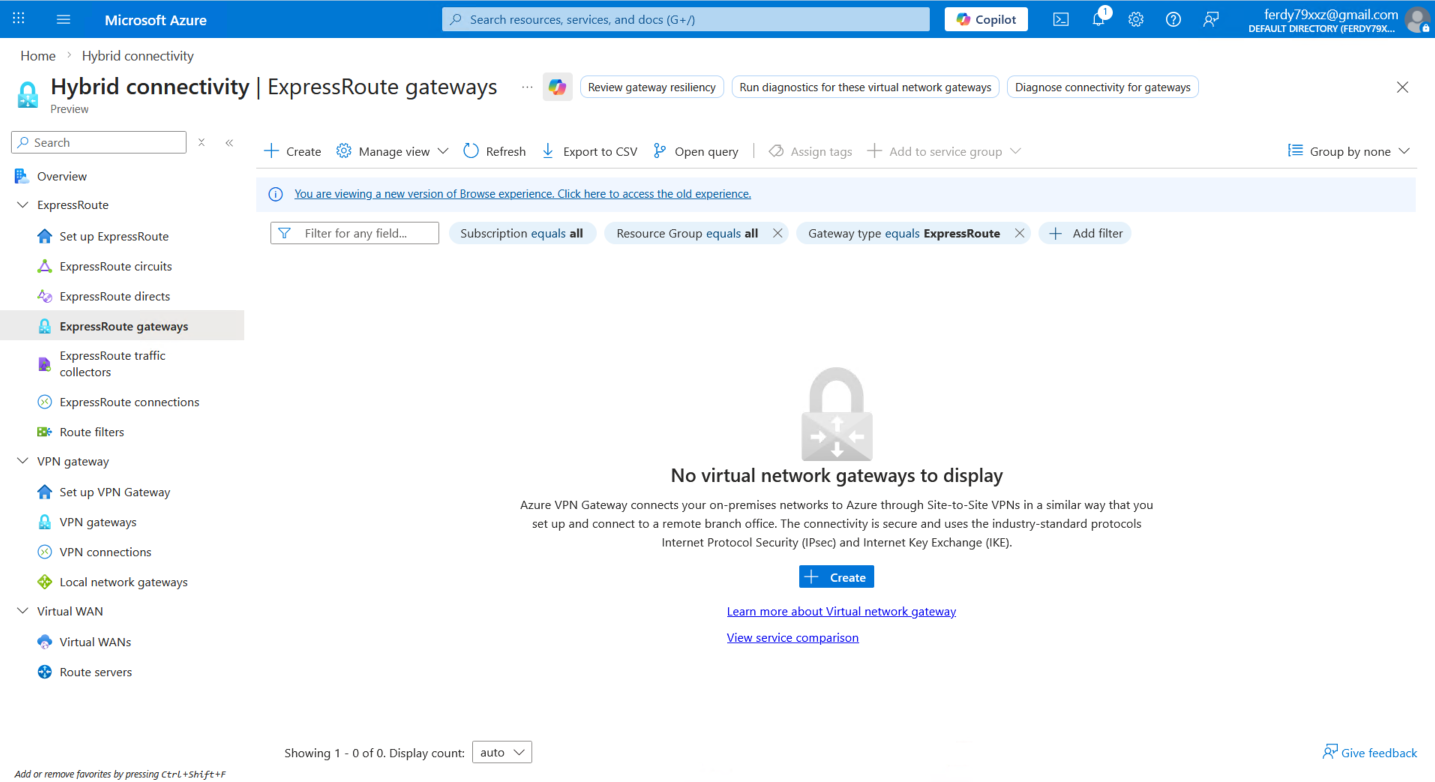
Task: Open the Azure portal hamburger menu
Action: (64, 19)
